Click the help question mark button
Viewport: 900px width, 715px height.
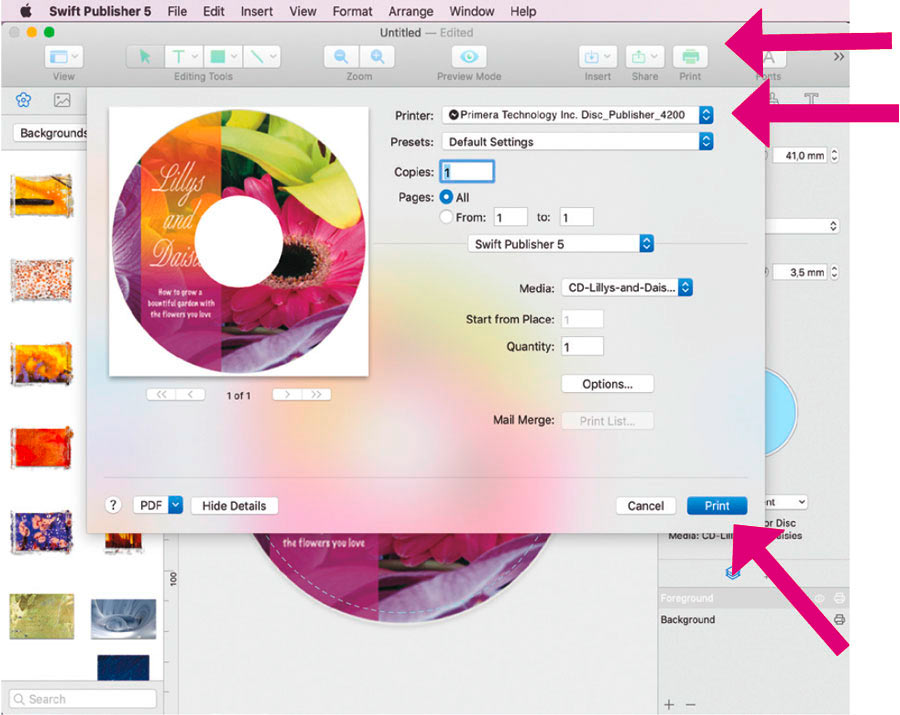coord(113,505)
